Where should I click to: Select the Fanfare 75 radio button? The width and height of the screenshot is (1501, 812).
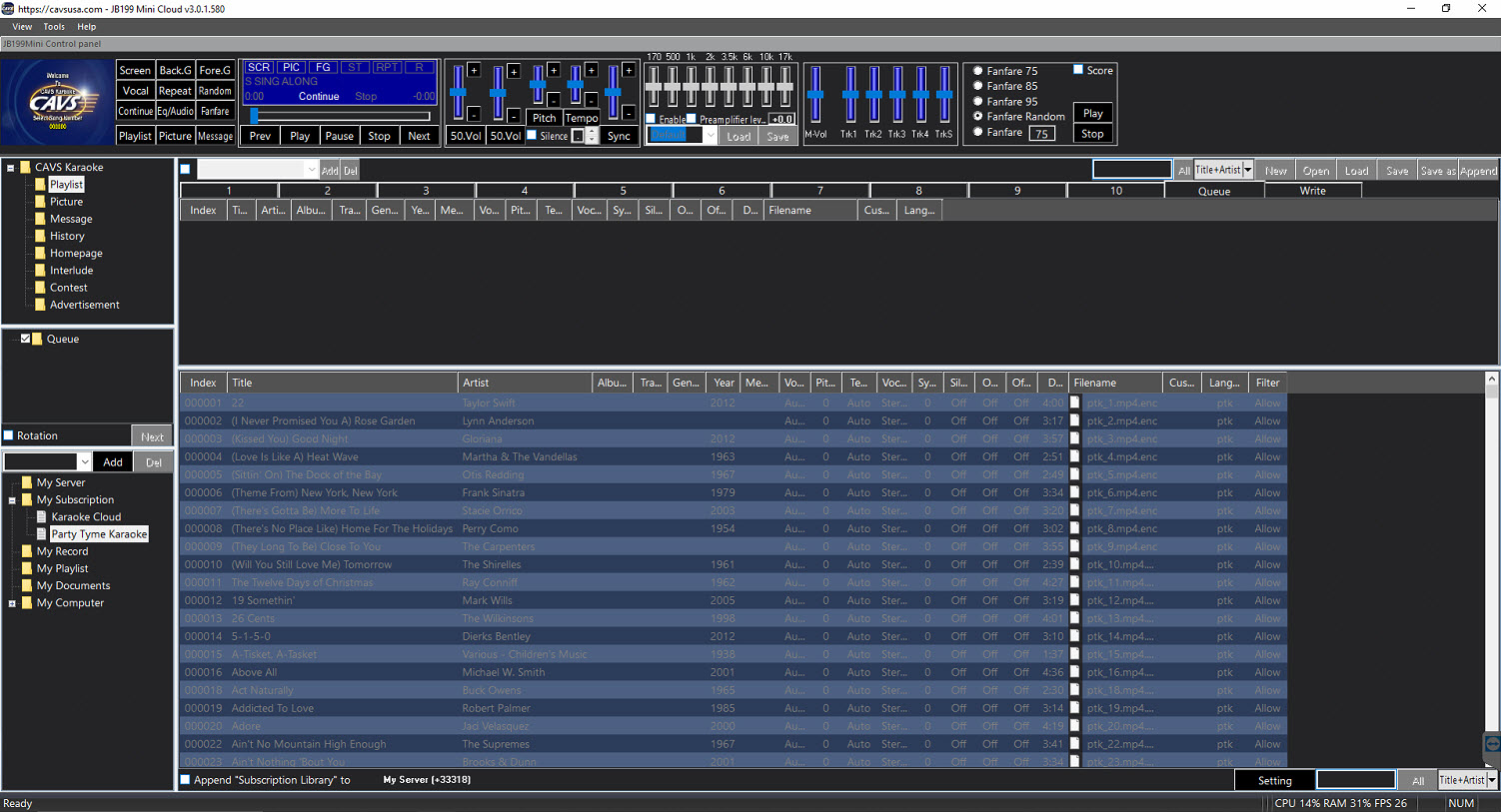(978, 71)
